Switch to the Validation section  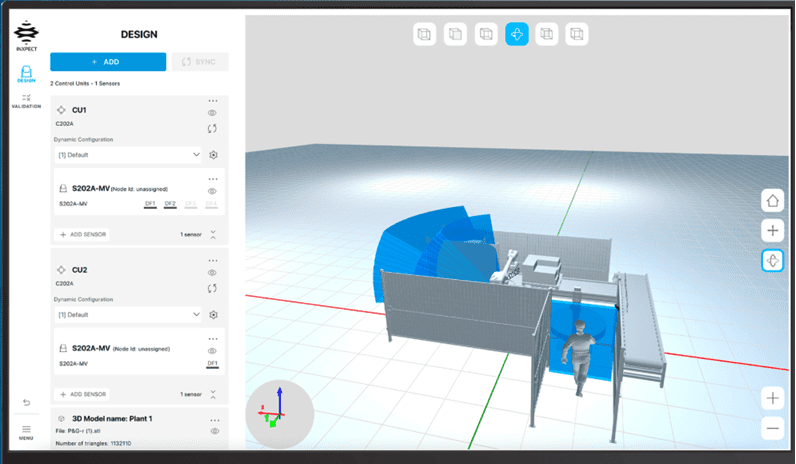click(x=26, y=101)
